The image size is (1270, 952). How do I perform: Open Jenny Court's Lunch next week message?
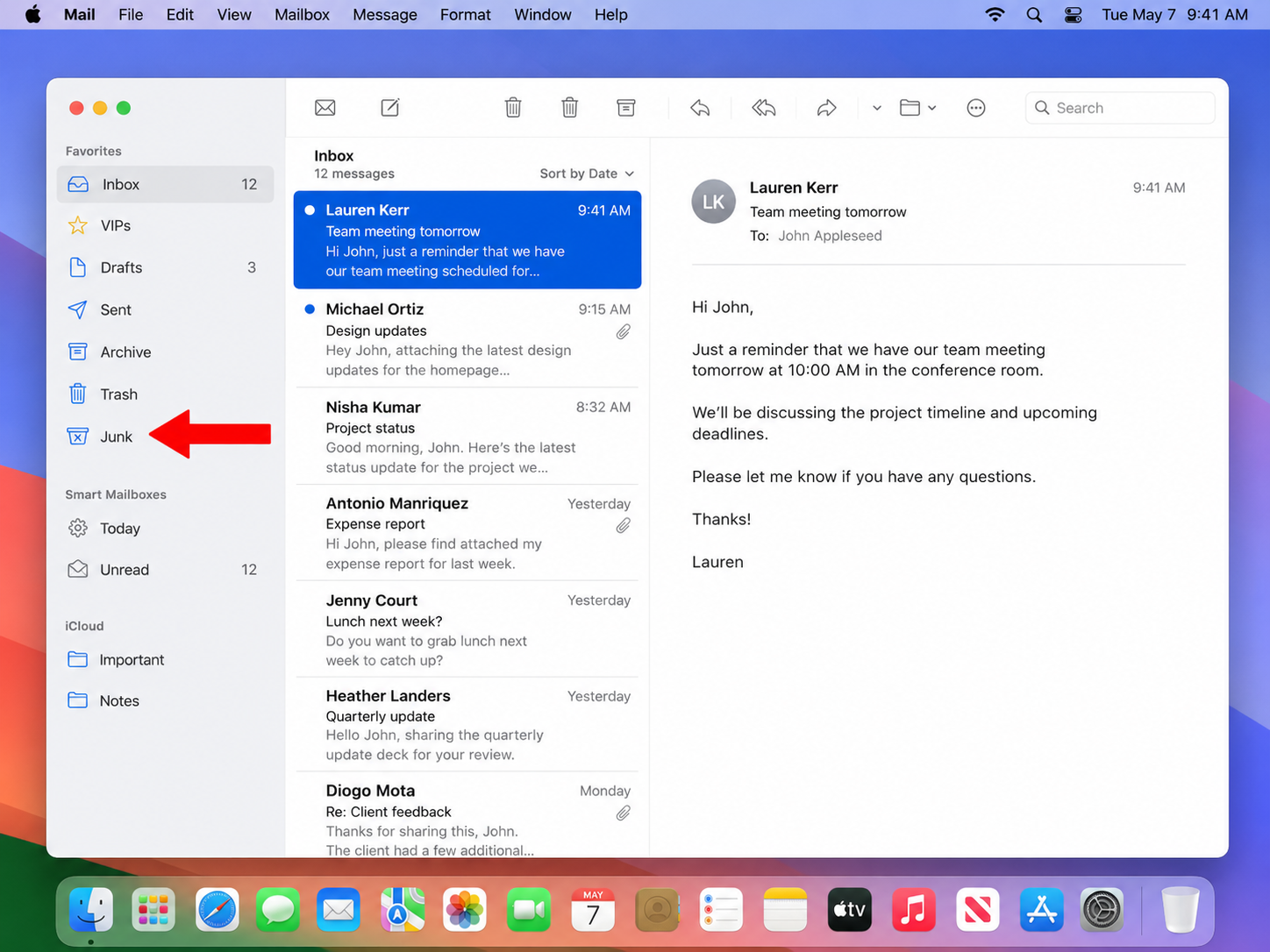[467, 629]
